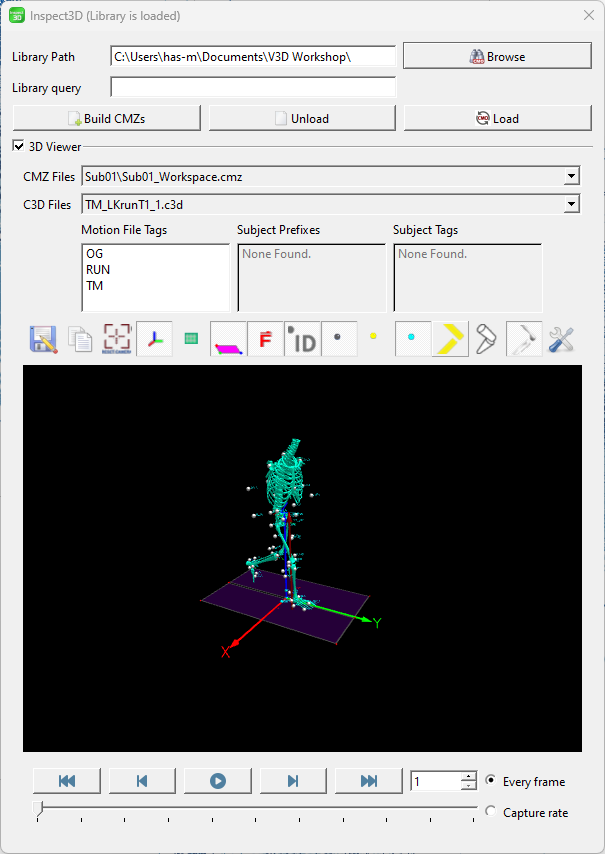Jump to the first frame

pyautogui.click(x=67, y=781)
